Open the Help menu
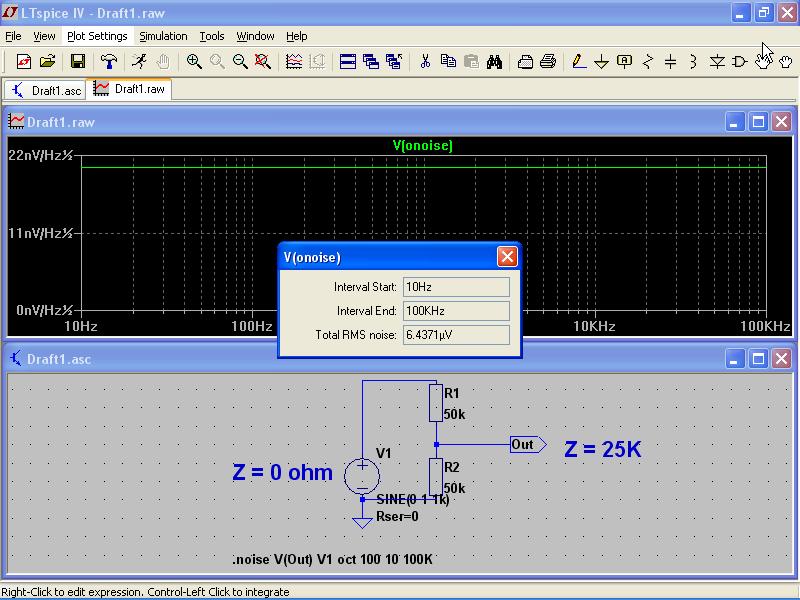 (296, 36)
